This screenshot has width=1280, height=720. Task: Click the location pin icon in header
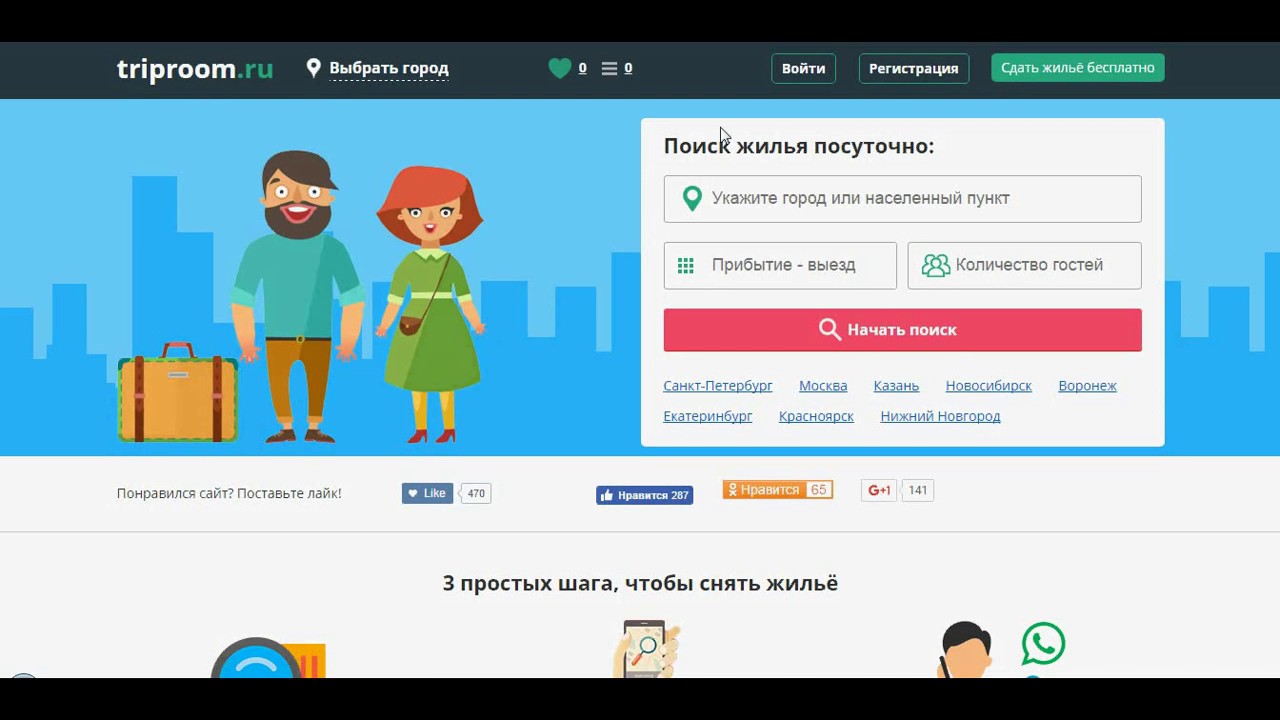pyautogui.click(x=314, y=68)
